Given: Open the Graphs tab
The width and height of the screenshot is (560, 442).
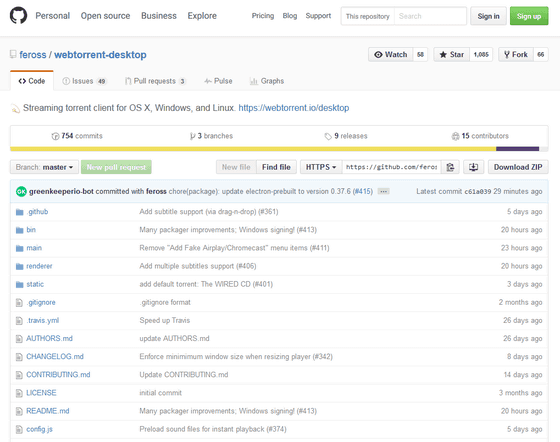Looking at the screenshot, I should 267,81.
